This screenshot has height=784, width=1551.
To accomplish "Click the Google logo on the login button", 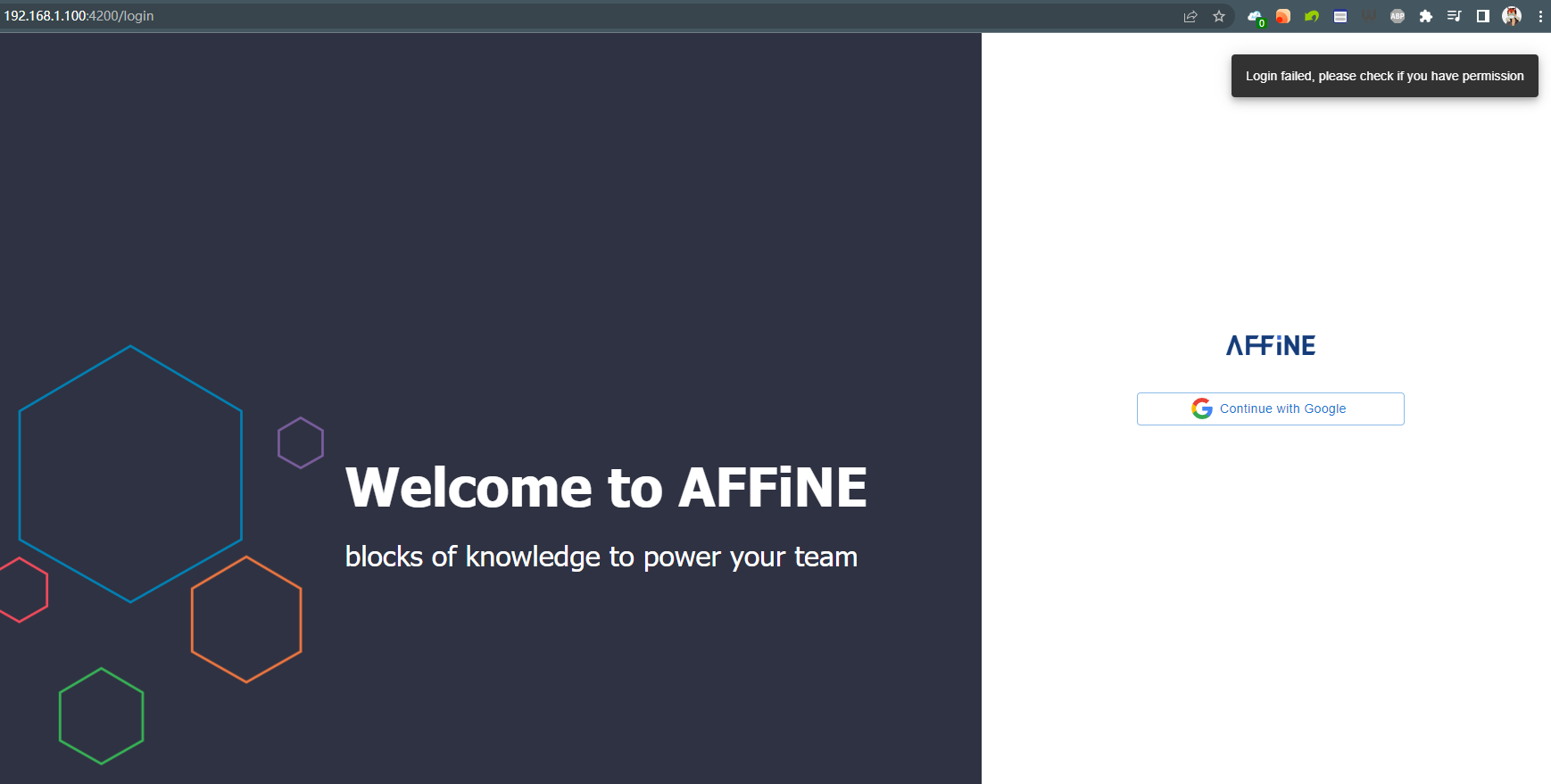I will point(1202,409).
